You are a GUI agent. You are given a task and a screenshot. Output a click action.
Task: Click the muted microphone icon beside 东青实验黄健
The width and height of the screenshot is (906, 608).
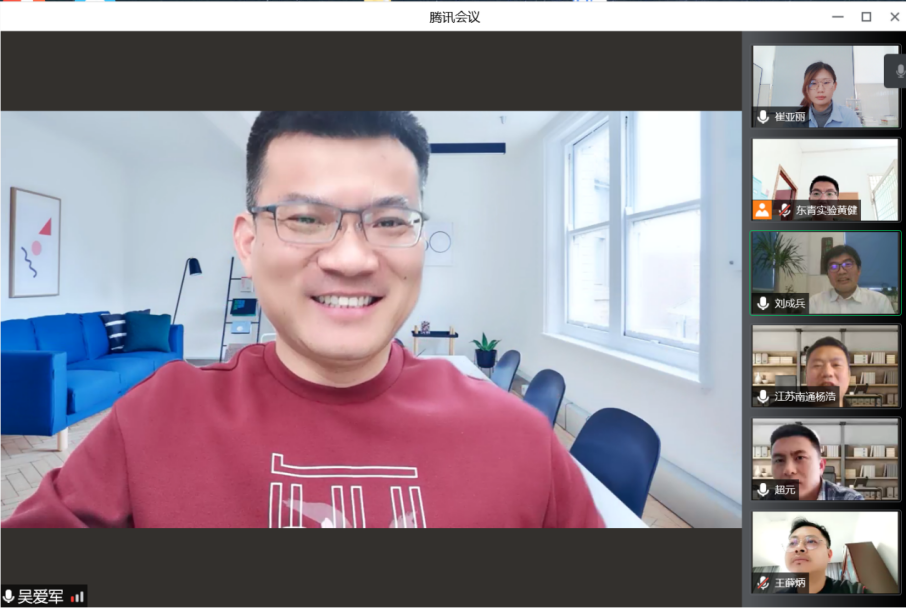(x=784, y=210)
